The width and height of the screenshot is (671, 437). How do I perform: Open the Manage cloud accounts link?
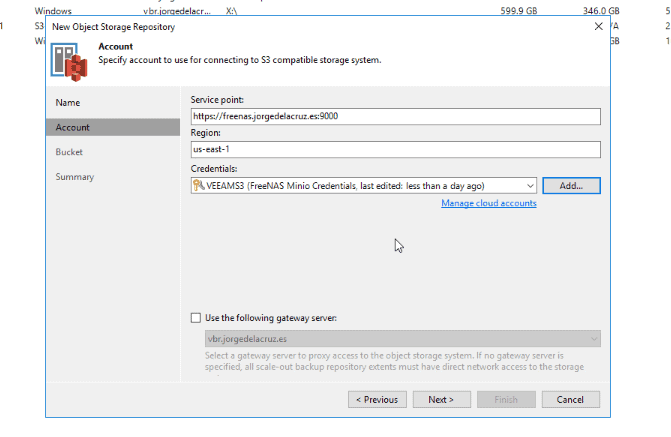[489, 203]
